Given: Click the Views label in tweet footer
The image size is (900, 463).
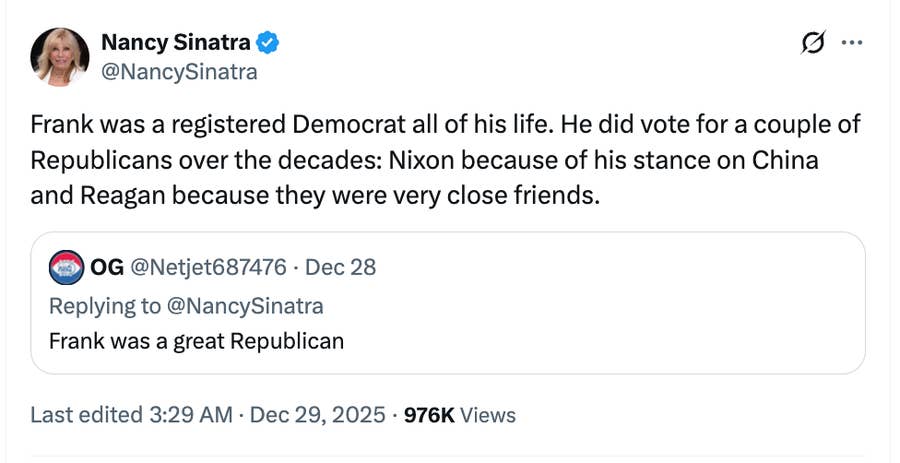Looking at the screenshot, I should pyautogui.click(x=488, y=414).
